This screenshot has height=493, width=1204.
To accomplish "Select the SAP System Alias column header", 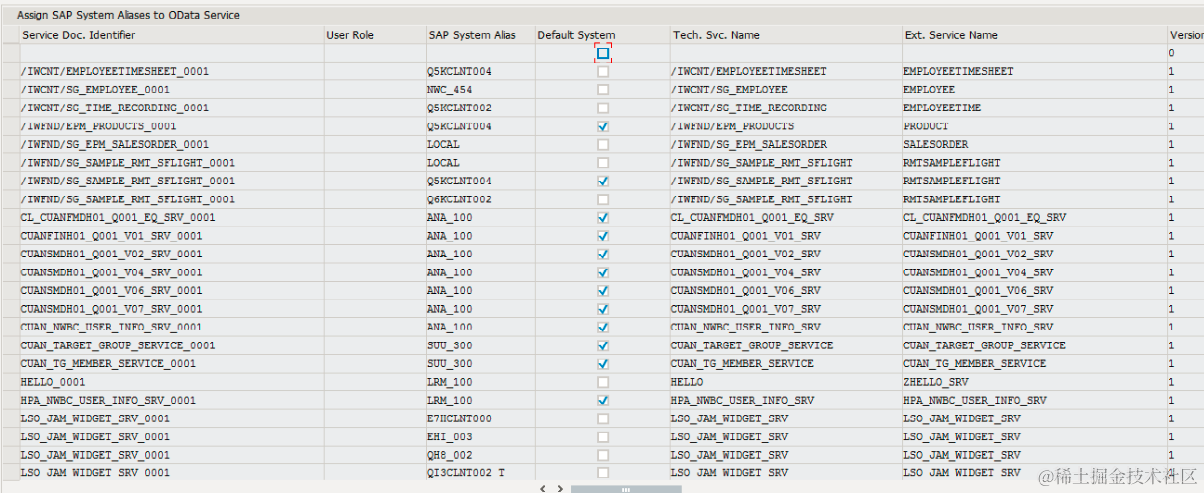I will [x=480, y=35].
